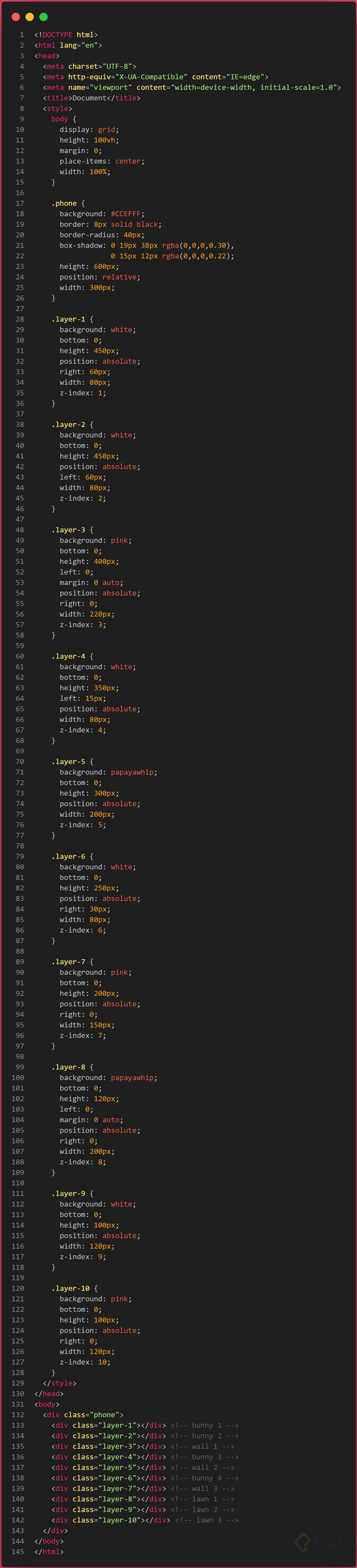Viewport: 357px width, 1568px height.
Task: Click the "z-index: 5;" declaration
Action: 83,825
